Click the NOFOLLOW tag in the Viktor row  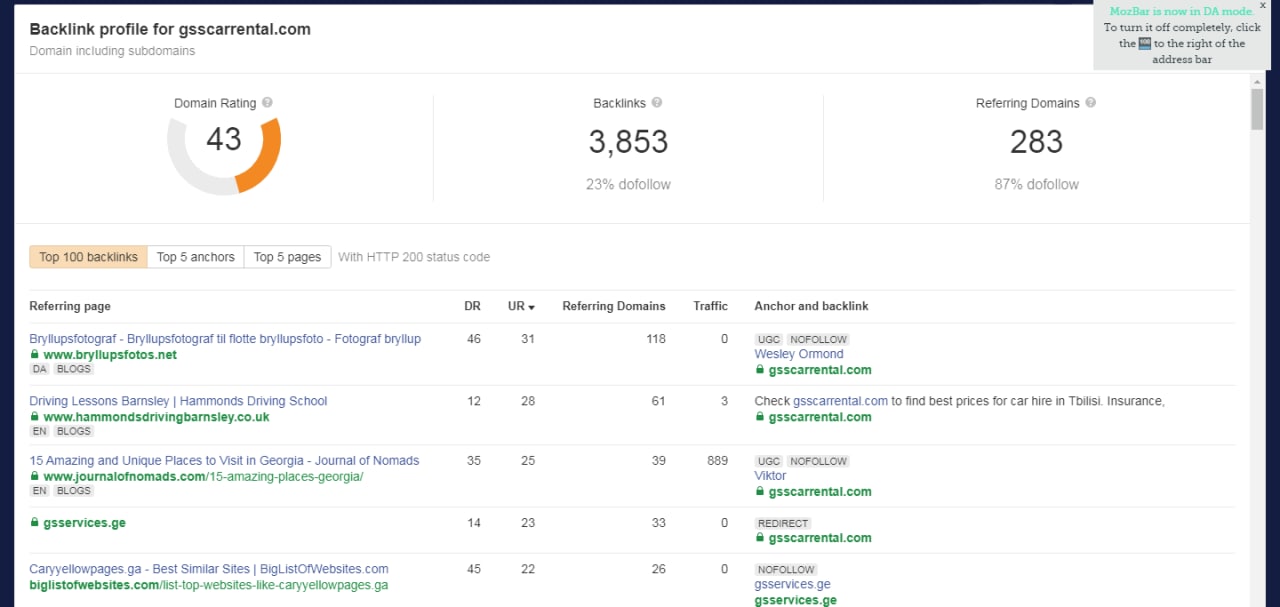coord(817,461)
